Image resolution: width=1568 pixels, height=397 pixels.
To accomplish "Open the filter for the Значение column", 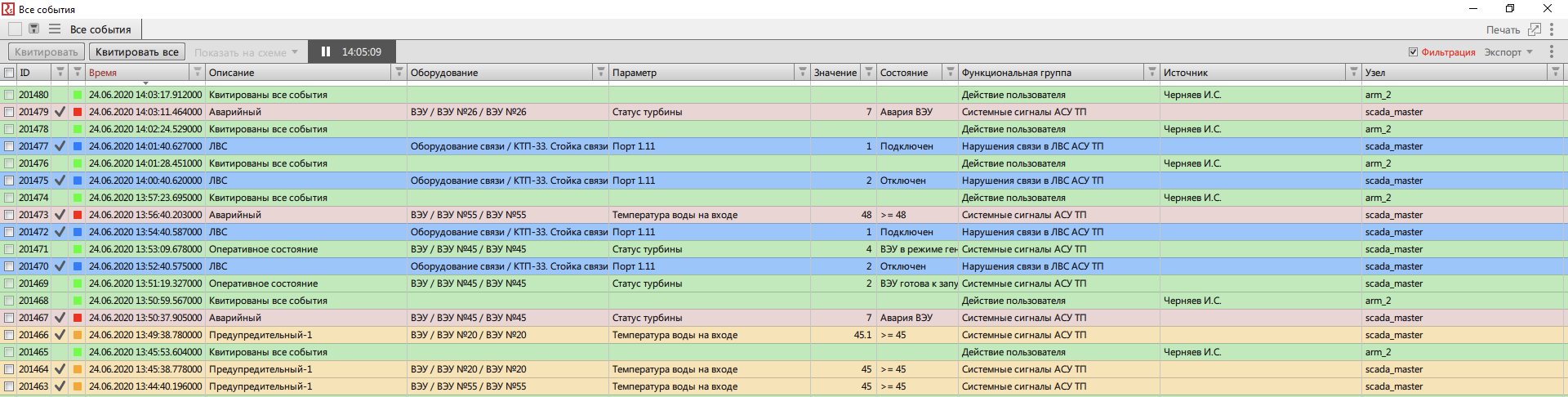I will 868,72.
